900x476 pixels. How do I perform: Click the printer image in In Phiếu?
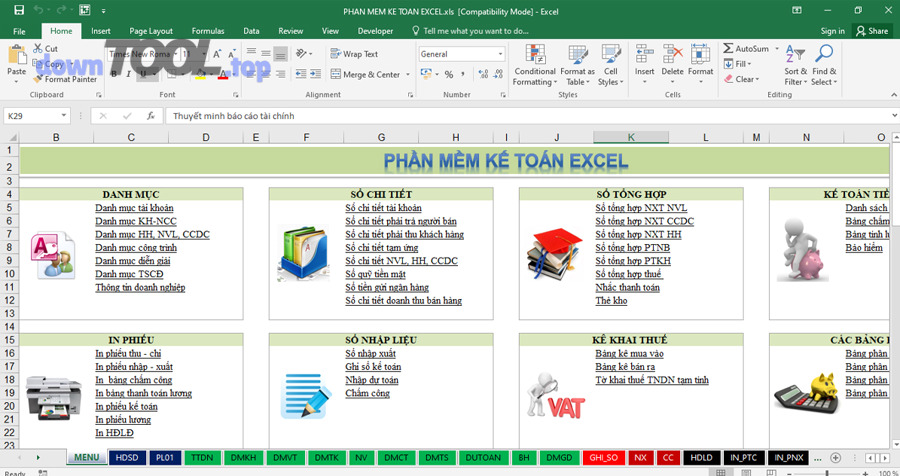(53, 397)
